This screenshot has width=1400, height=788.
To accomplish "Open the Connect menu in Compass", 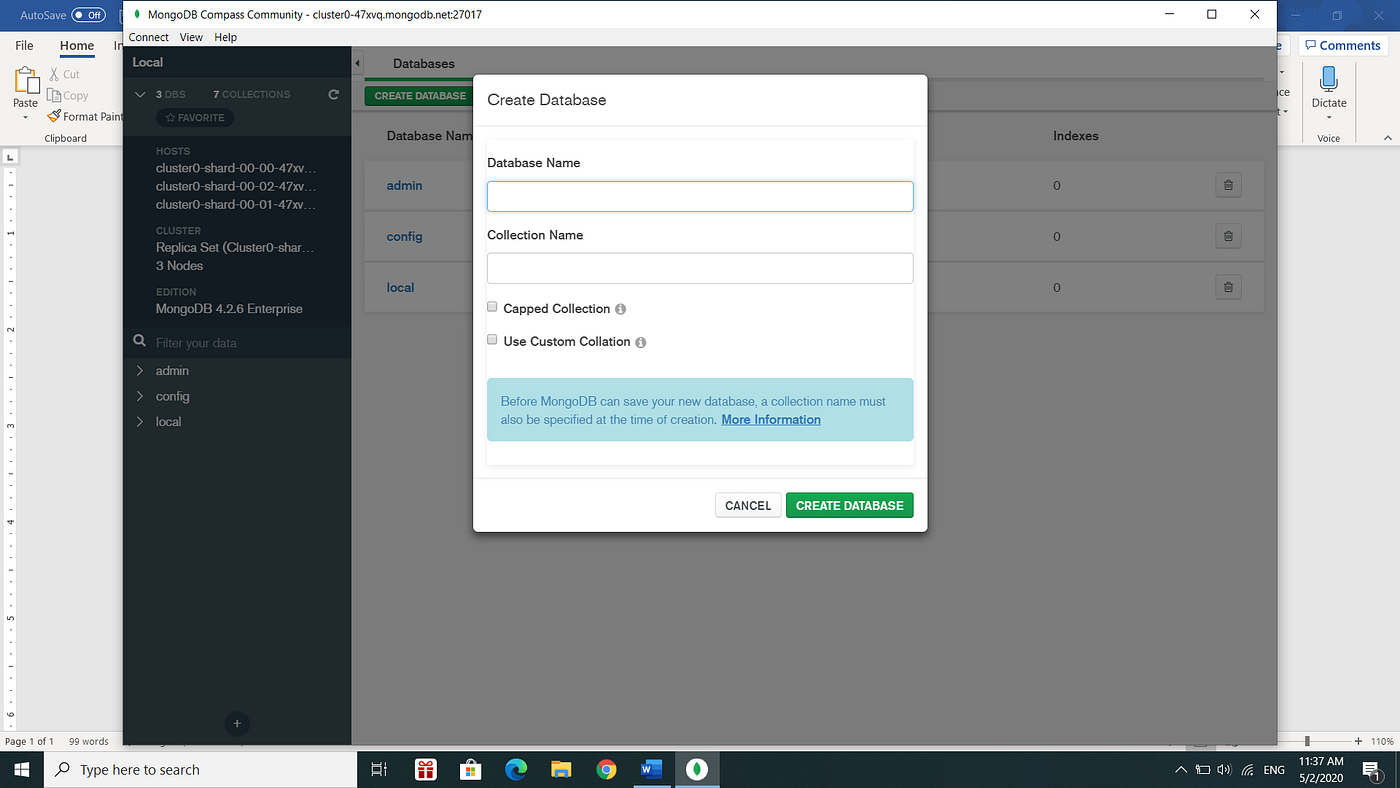I will (148, 37).
